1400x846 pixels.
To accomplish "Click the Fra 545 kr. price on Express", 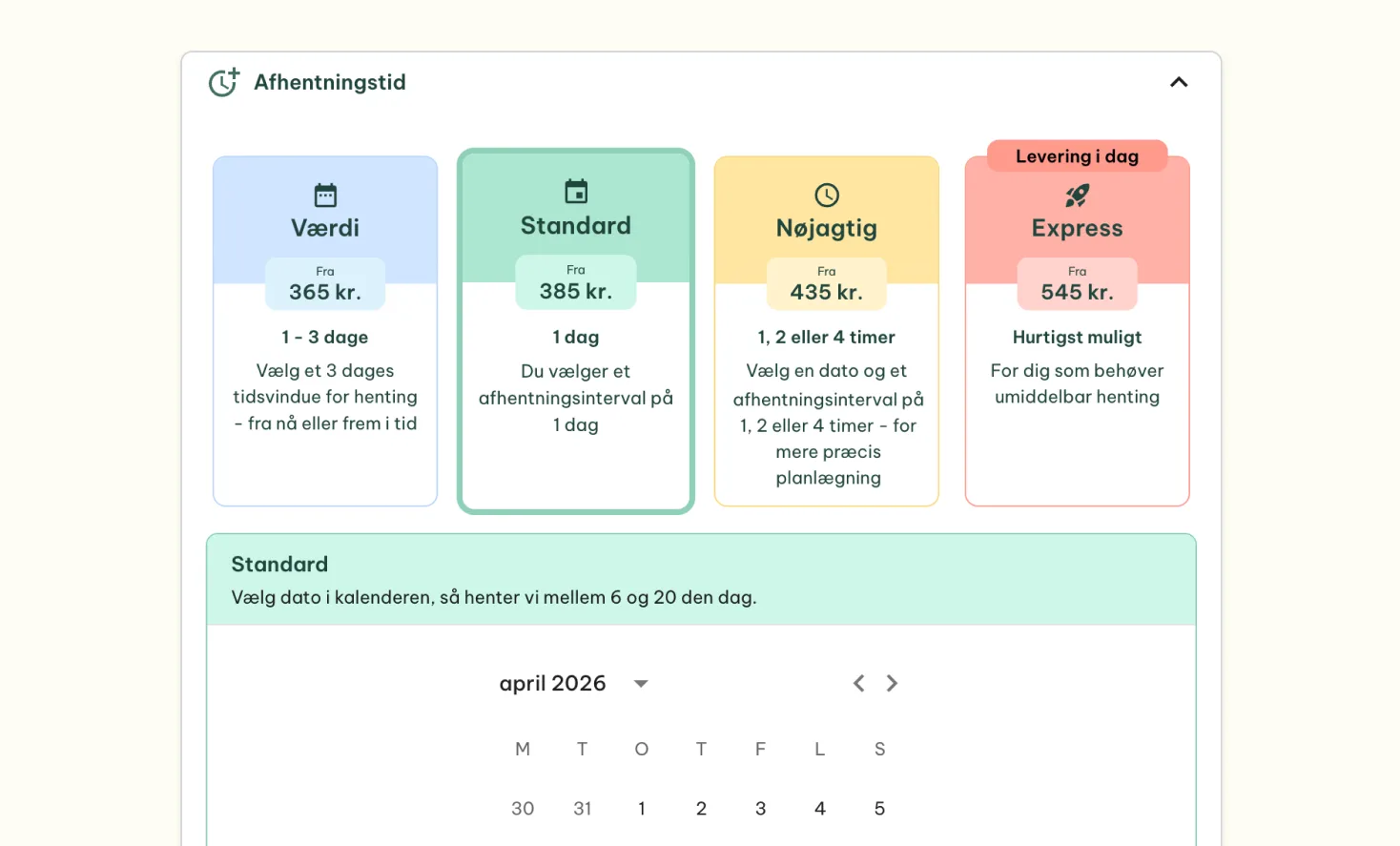I will (1077, 283).
